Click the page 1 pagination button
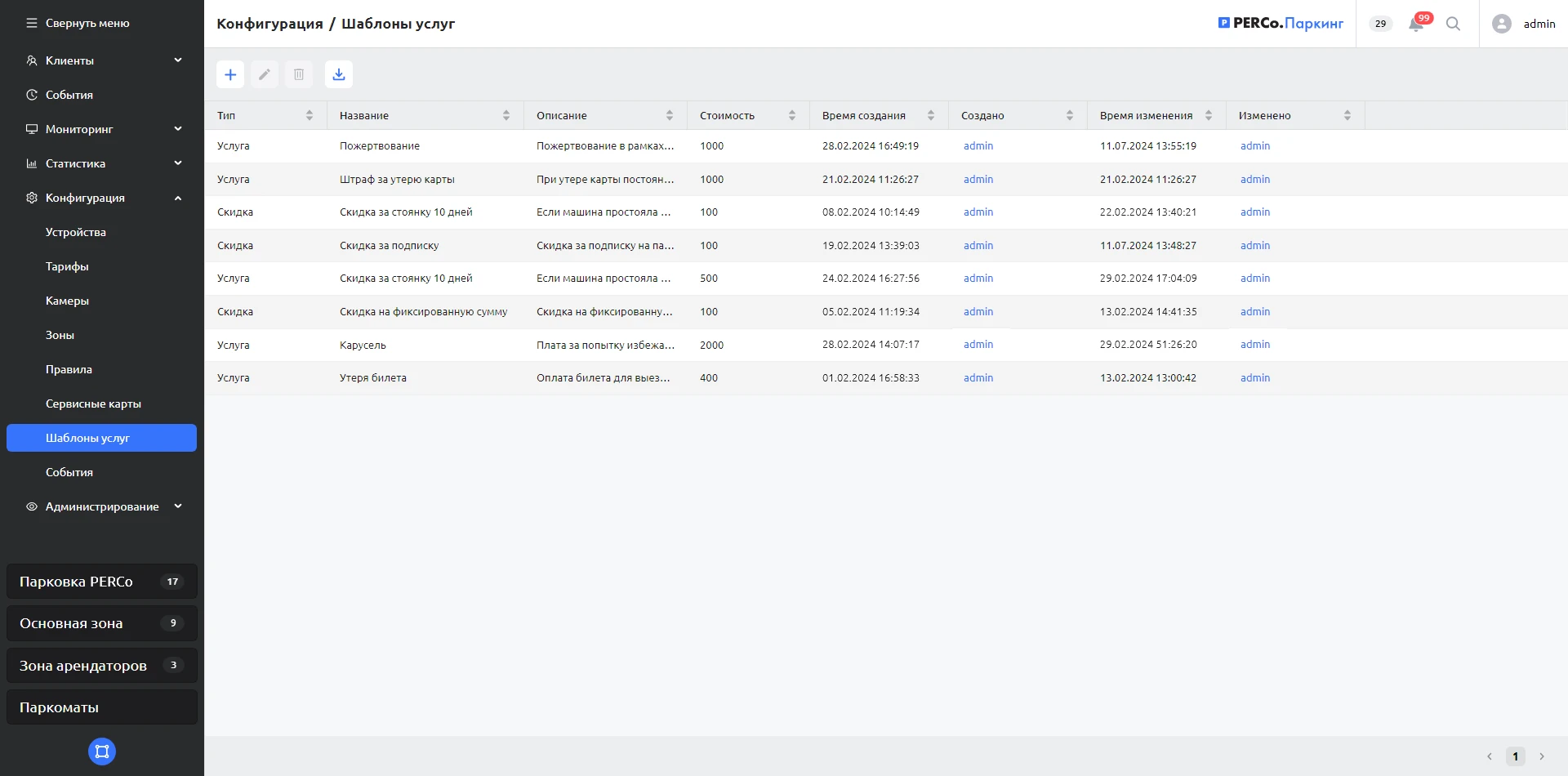The image size is (1568, 776). 1515,756
